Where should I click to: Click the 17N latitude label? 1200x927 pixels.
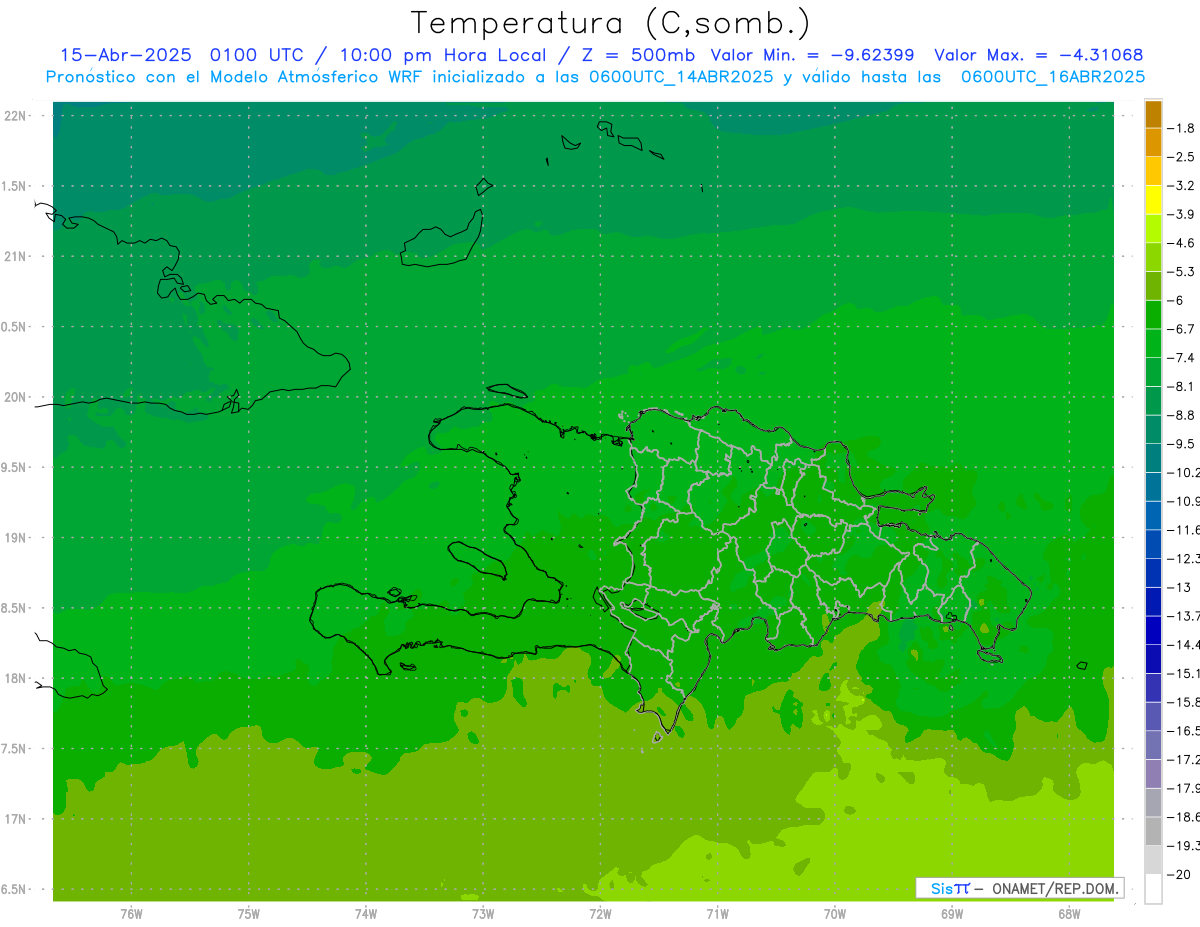16,819
